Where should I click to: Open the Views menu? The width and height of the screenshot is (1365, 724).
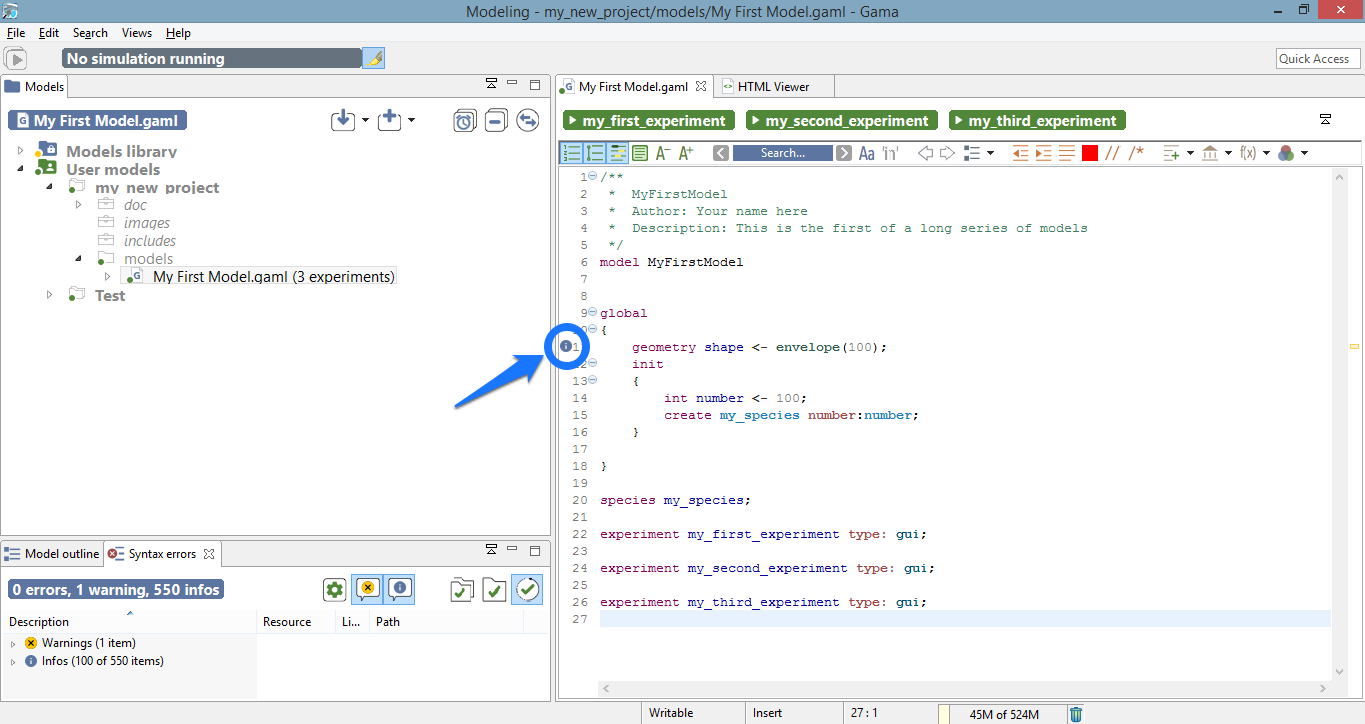point(137,33)
